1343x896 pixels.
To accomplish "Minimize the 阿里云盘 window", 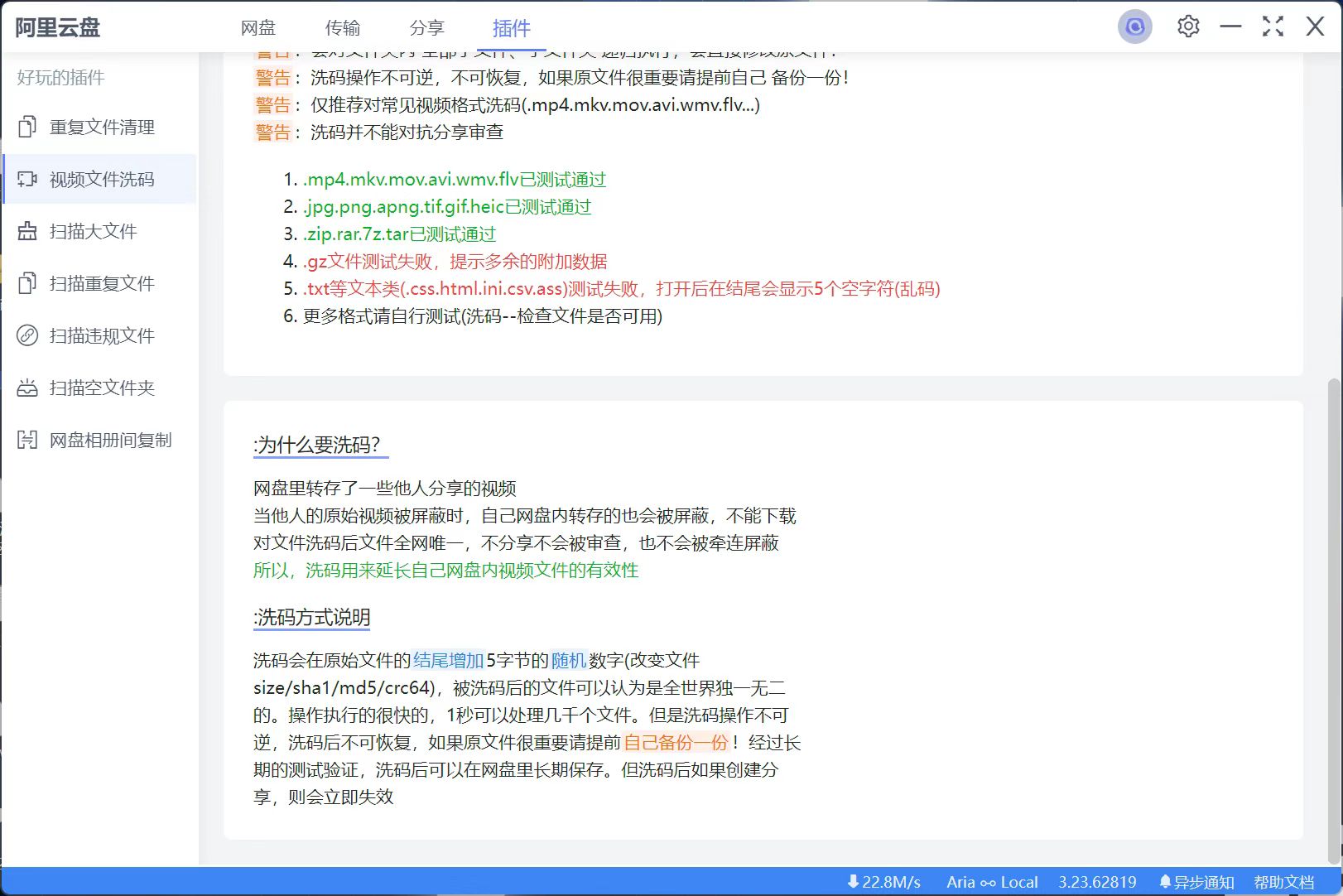I will point(1230,26).
